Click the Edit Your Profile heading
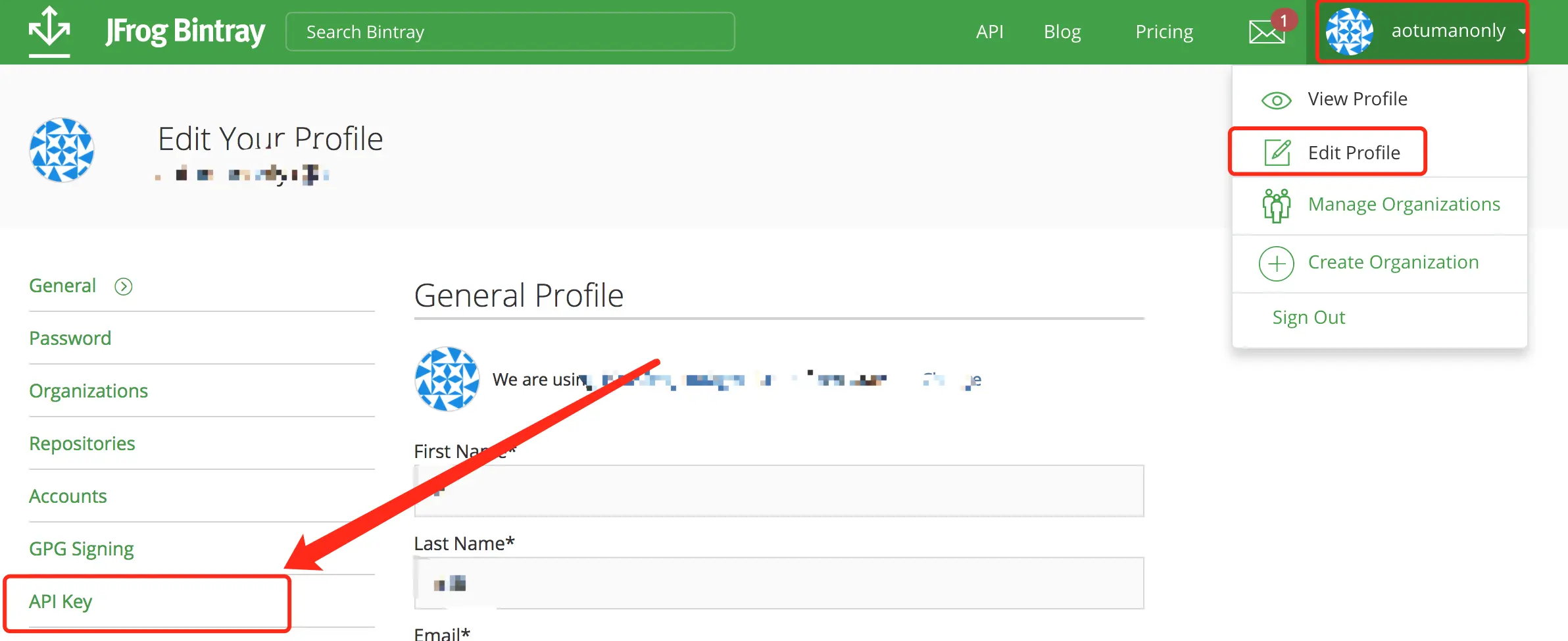Viewport: 1568px width, 641px height. coord(270,139)
